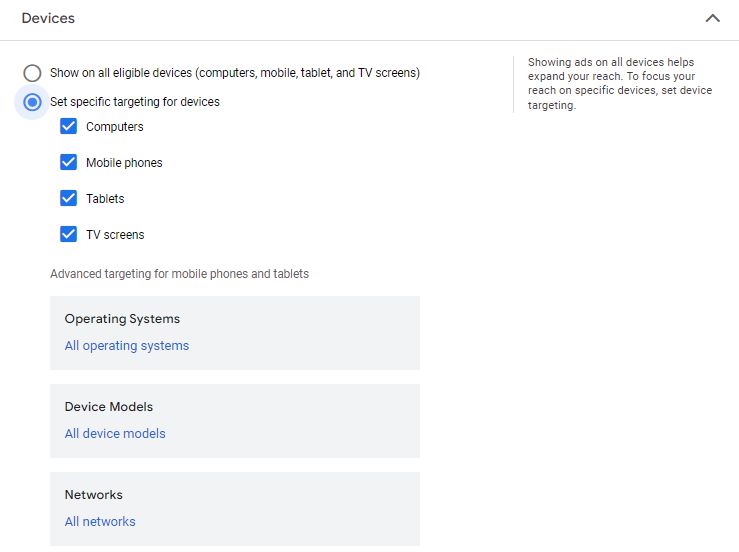Uncheck the Computers checkbox
The height and width of the screenshot is (552, 739).
click(69, 127)
